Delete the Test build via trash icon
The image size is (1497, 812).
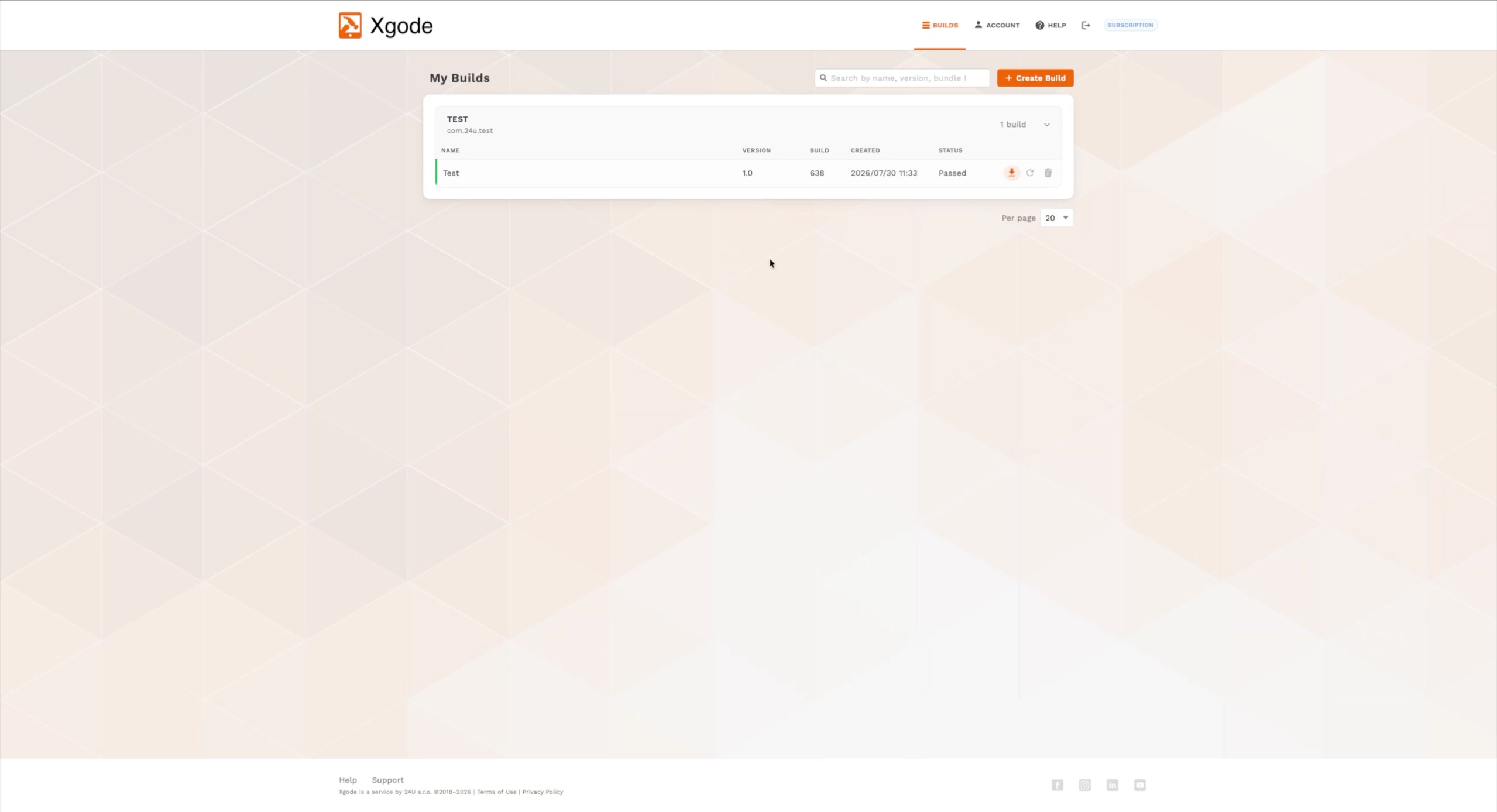tap(1048, 173)
